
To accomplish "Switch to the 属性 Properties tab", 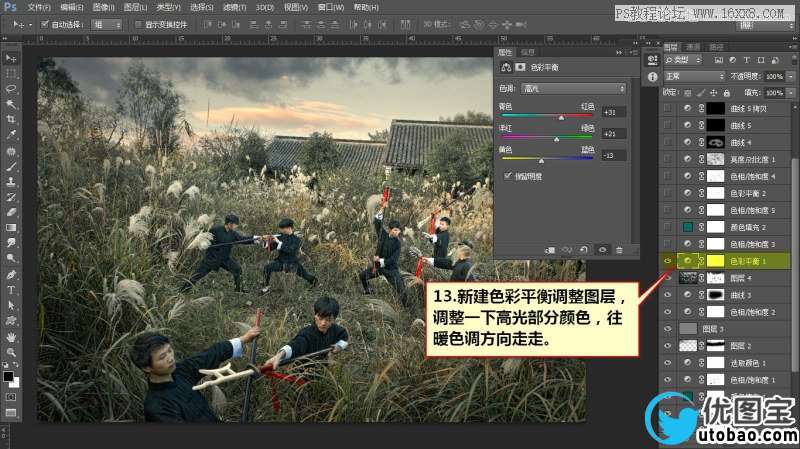I will pos(505,53).
